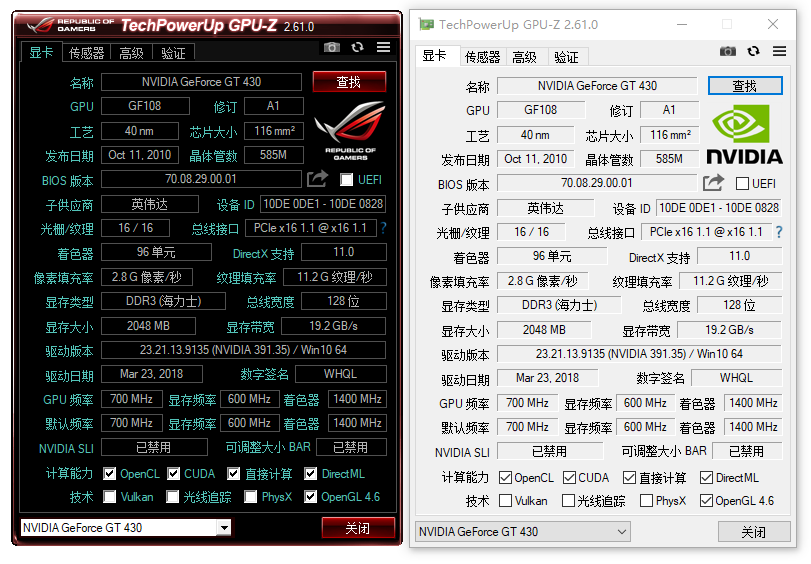
Task: Toggle 直接计算 checkbox in standard window
Action: (629, 478)
